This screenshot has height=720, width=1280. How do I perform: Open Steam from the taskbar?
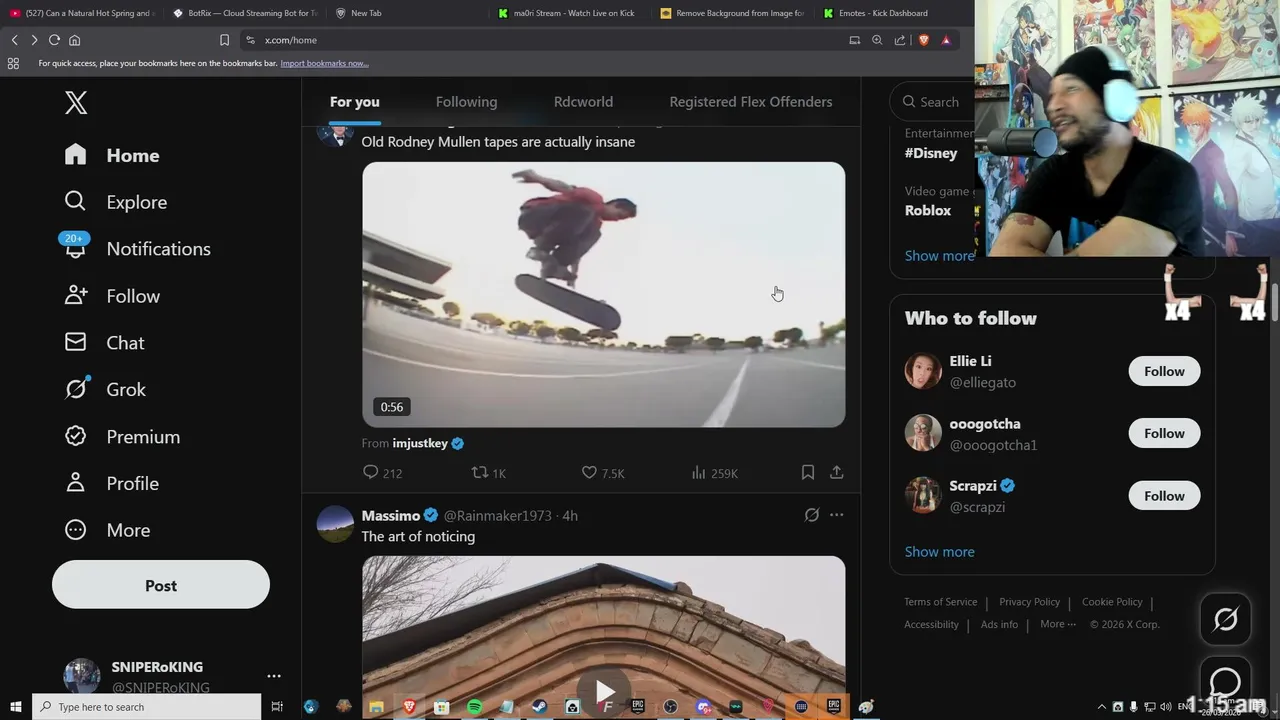(539, 707)
